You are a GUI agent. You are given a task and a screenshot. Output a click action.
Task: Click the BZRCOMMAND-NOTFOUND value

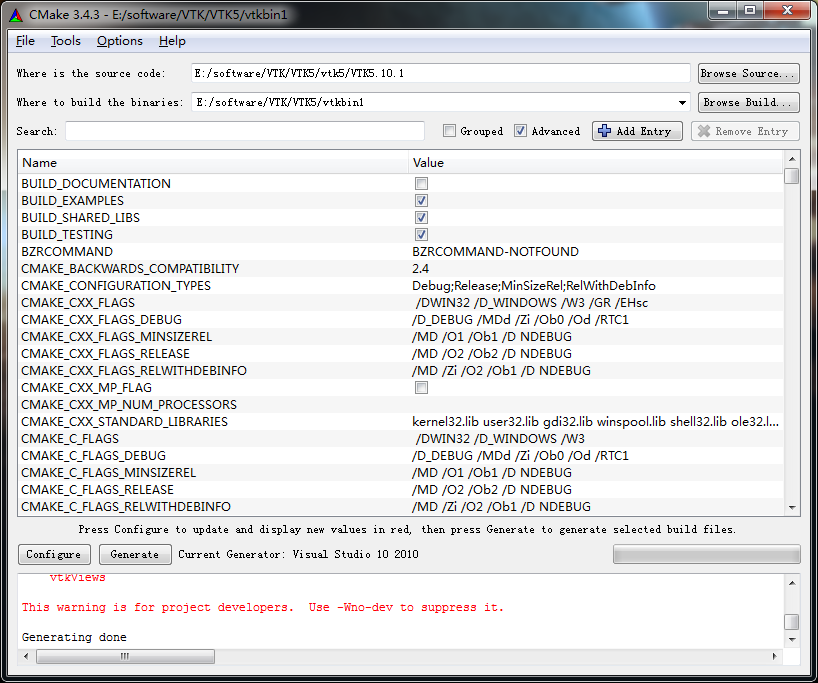coord(495,251)
